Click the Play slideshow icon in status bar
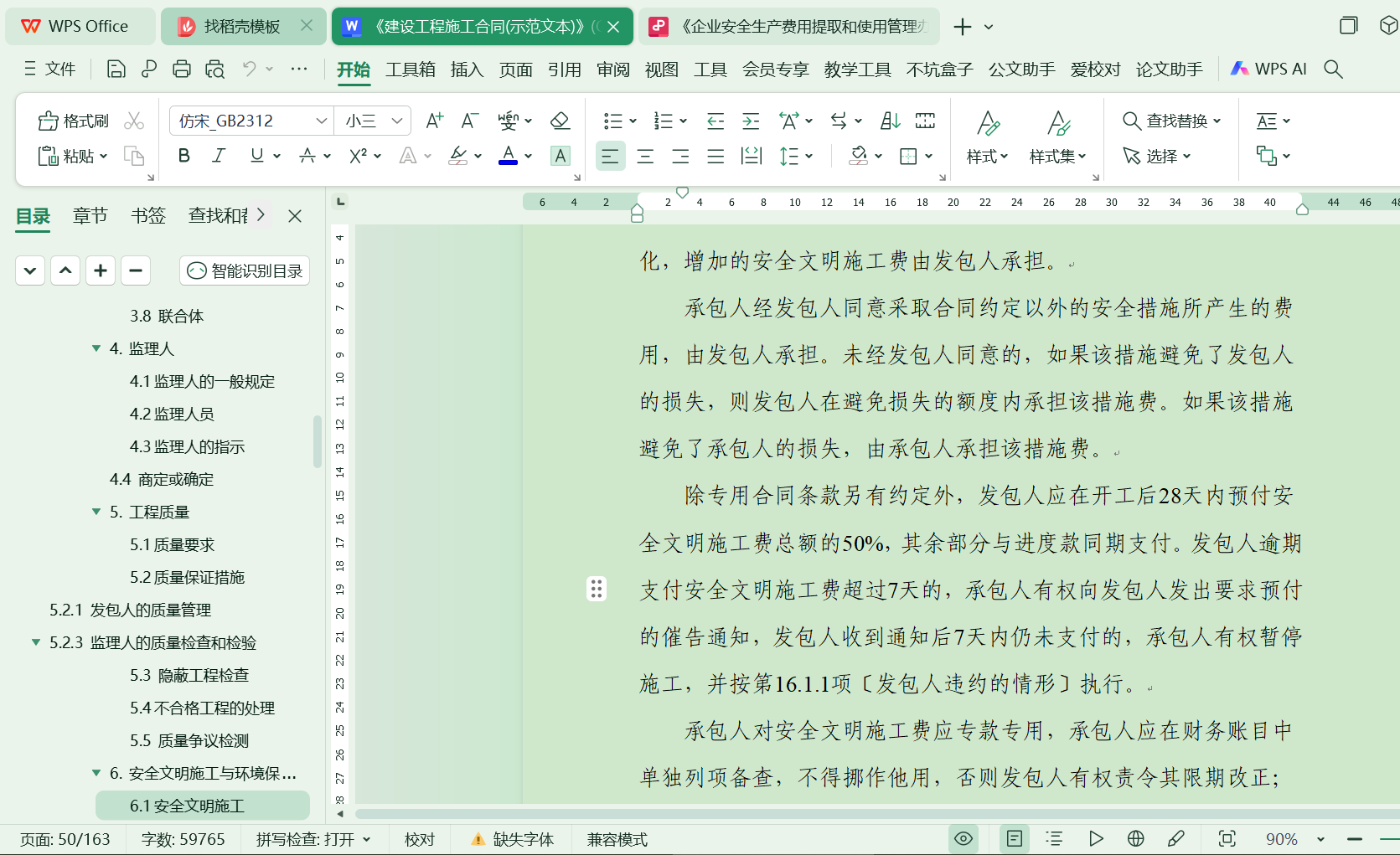The width and height of the screenshot is (1400, 855). click(1095, 838)
